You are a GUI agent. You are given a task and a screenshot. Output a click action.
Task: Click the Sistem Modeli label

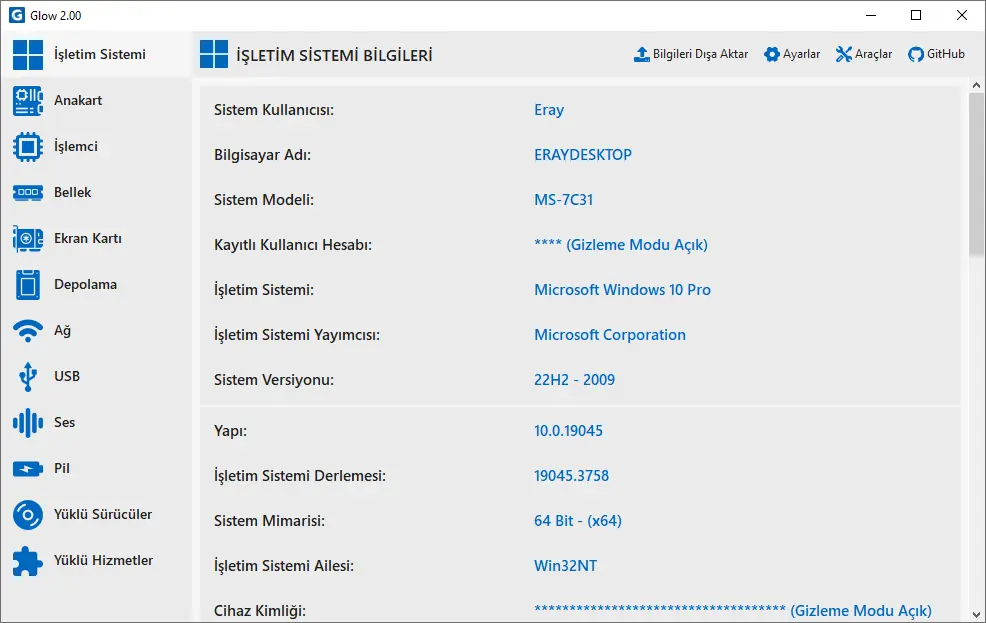click(263, 200)
